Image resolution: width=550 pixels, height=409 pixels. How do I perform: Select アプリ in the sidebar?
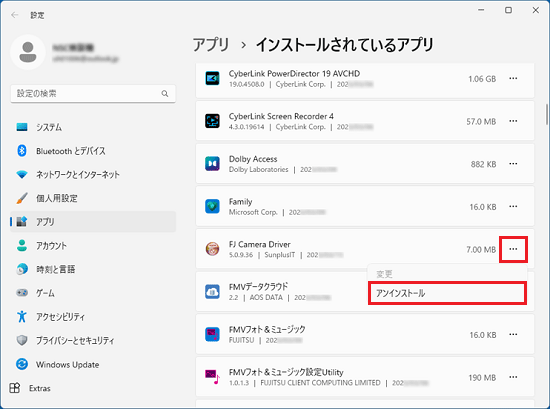click(x=93, y=222)
